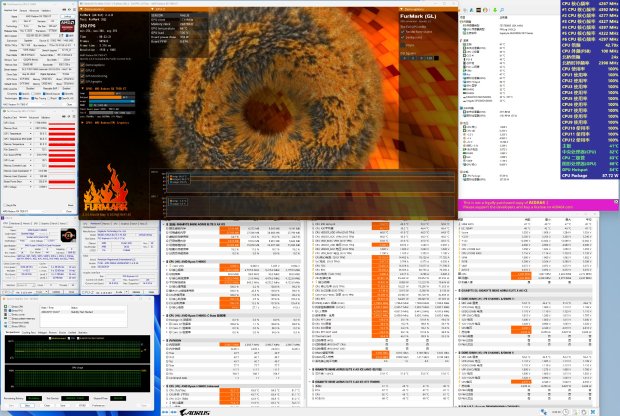Close the magenta AIDA64 license banner
620x416 pixels.
(x=616, y=202)
